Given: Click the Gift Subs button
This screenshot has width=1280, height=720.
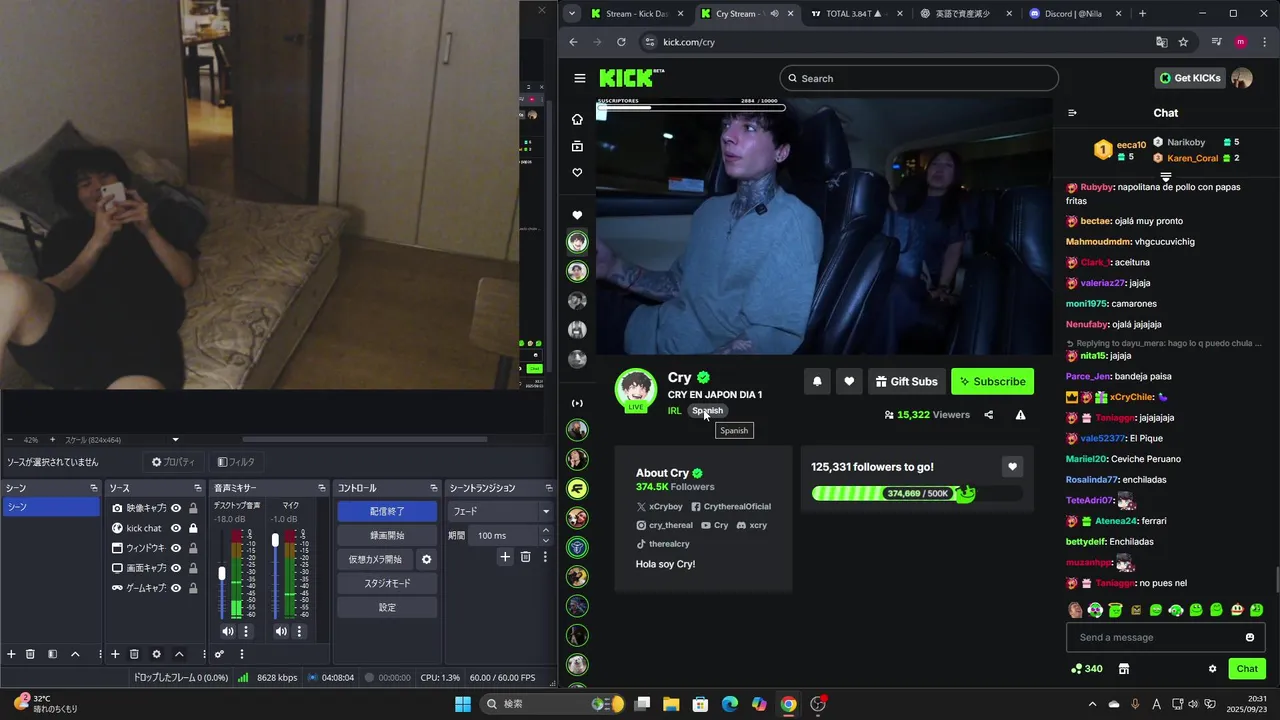Looking at the screenshot, I should (906, 381).
